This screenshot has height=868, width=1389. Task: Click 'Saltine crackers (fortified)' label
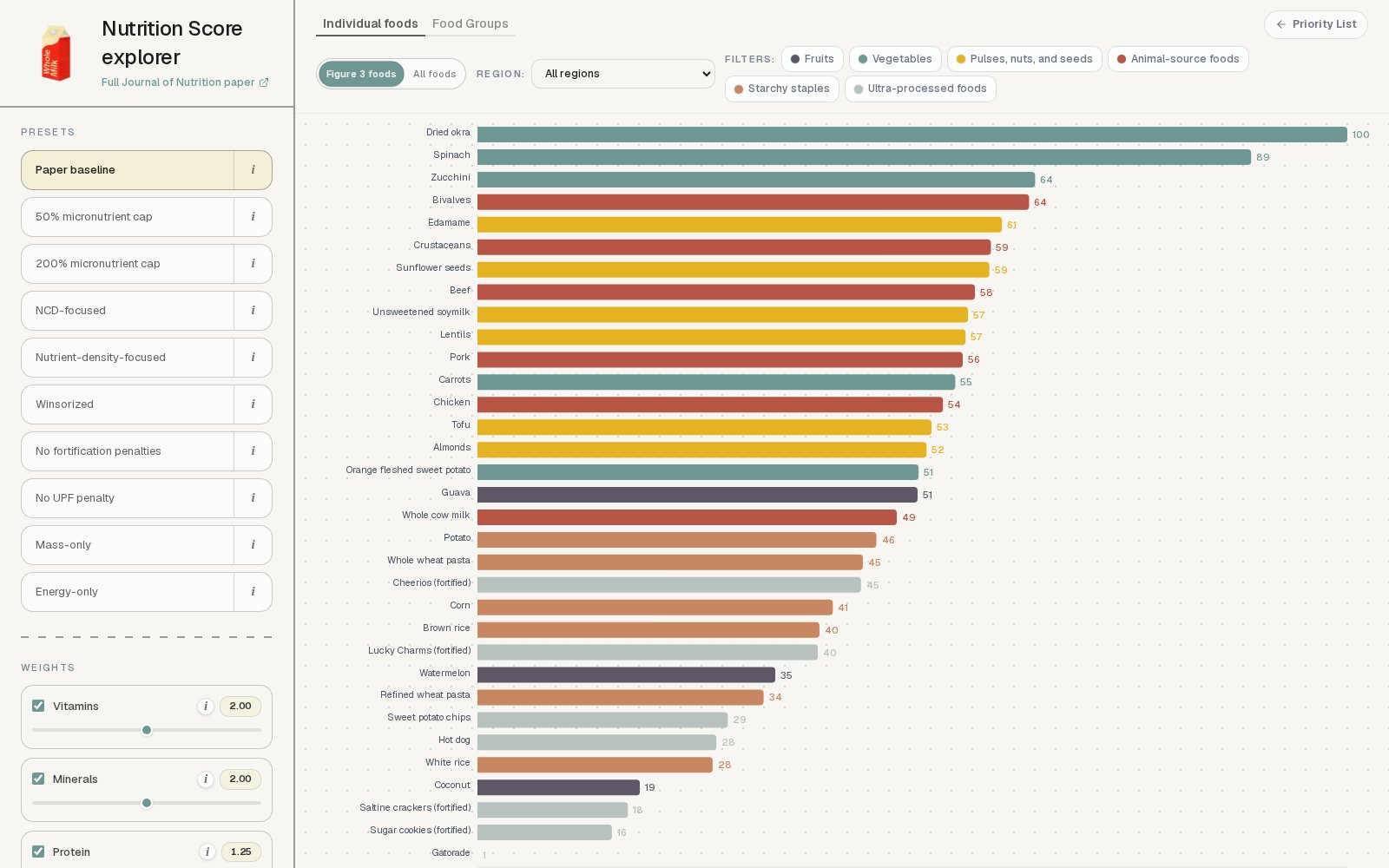415,807
